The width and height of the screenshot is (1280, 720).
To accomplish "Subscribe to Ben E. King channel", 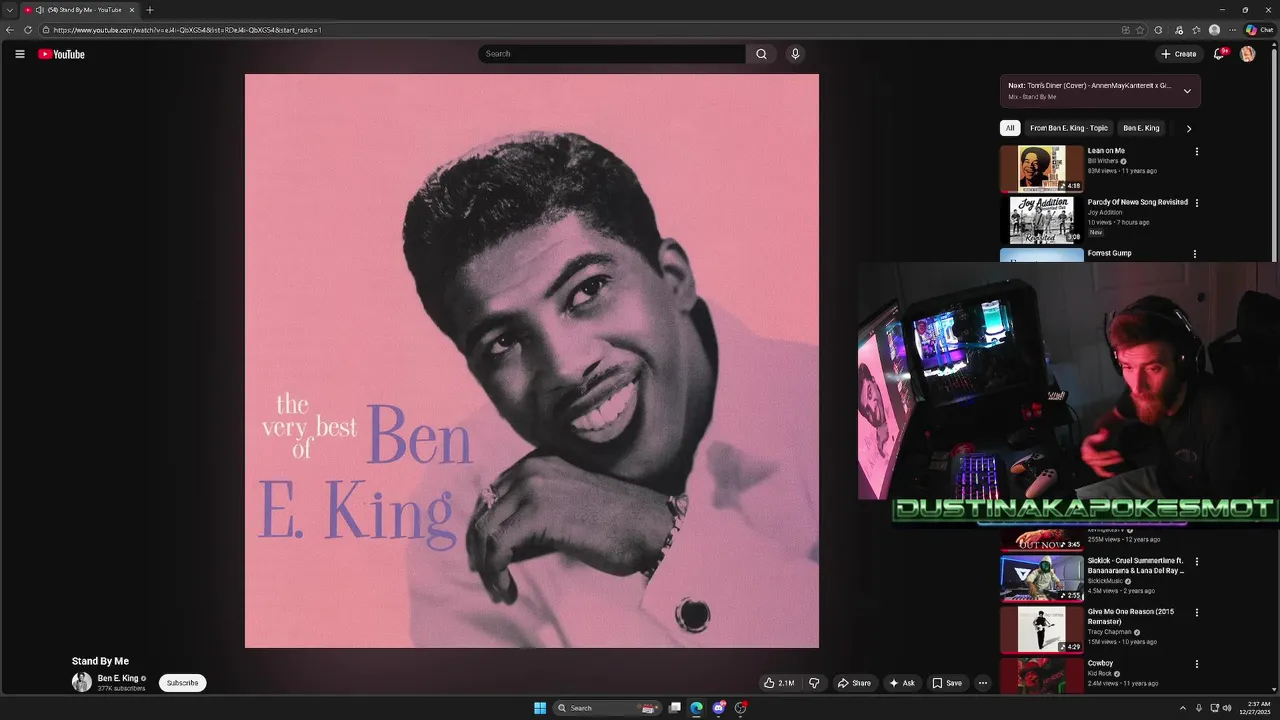I will coord(182,683).
